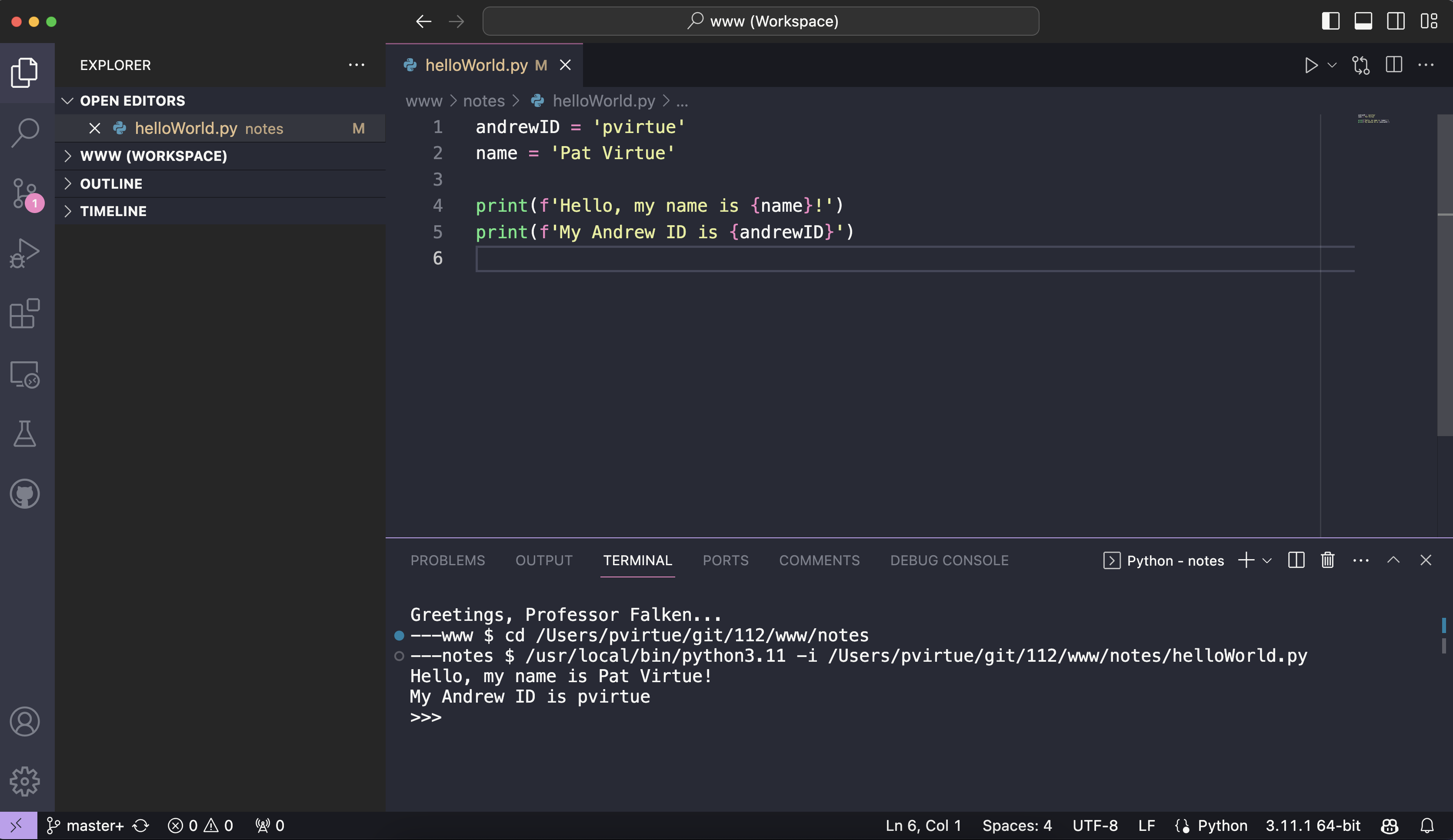
Task: Expand the OUTLINE section
Action: 111,183
